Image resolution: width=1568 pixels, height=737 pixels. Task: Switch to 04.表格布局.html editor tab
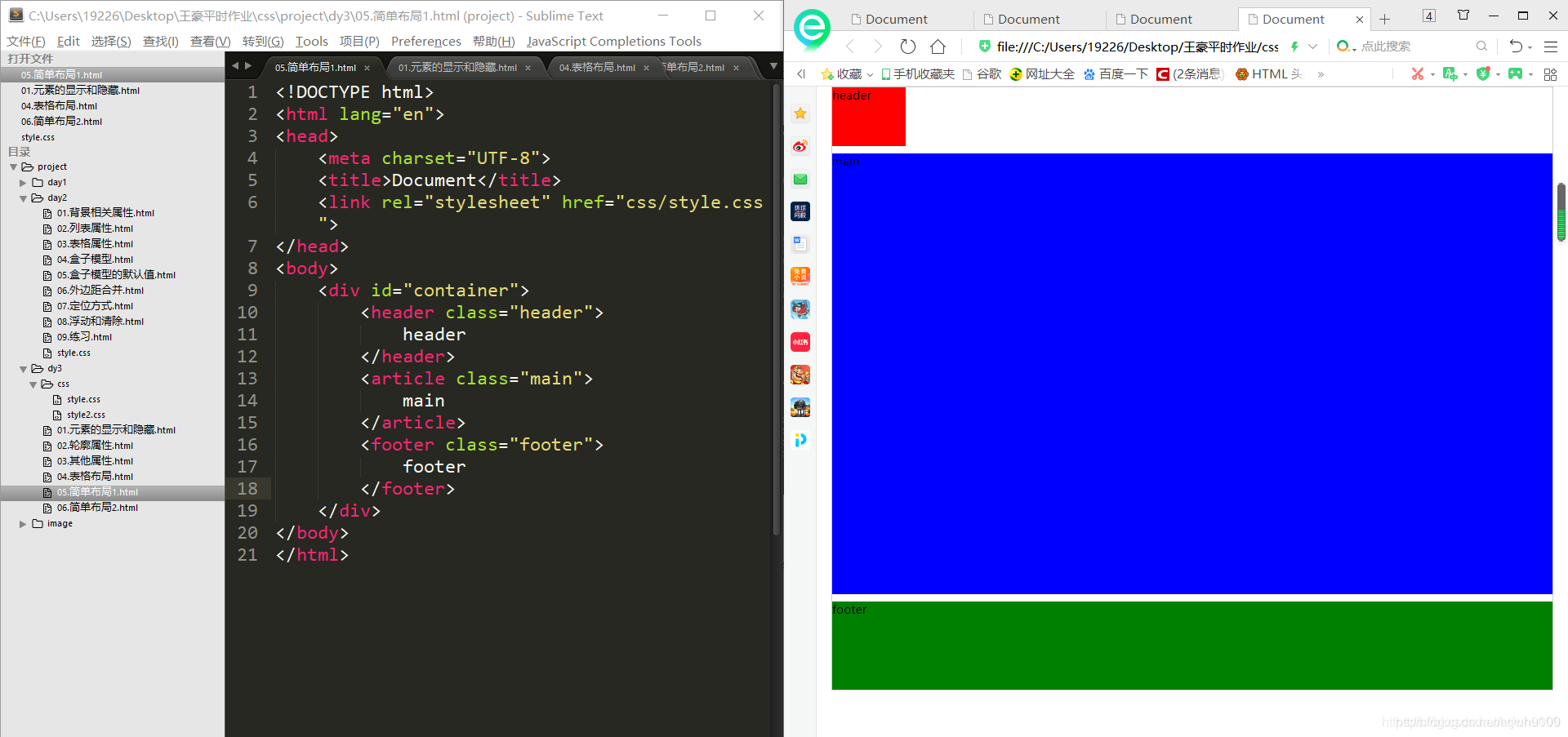click(597, 68)
